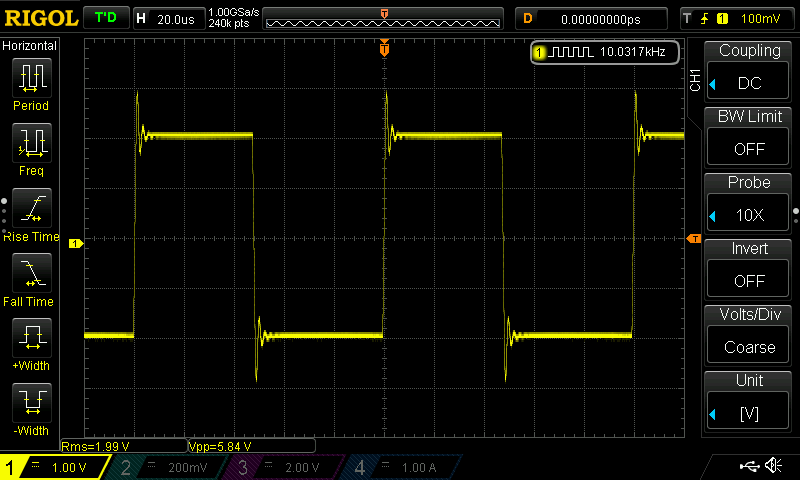Screen dimensions: 800x480
Task: Switch to channel 2 tab 200mV
Action: pyautogui.click(x=170, y=467)
